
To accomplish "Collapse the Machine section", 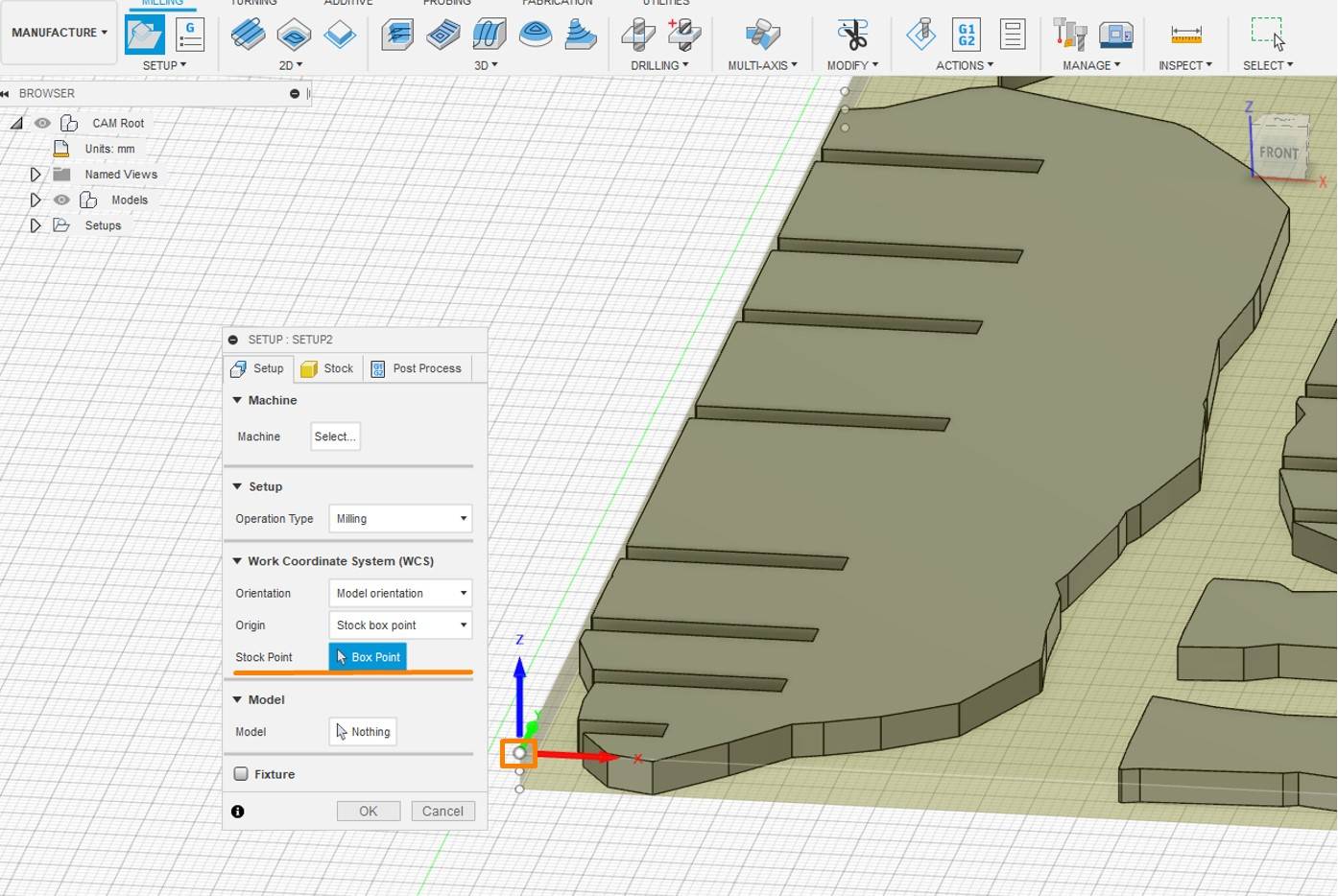I will (x=237, y=400).
